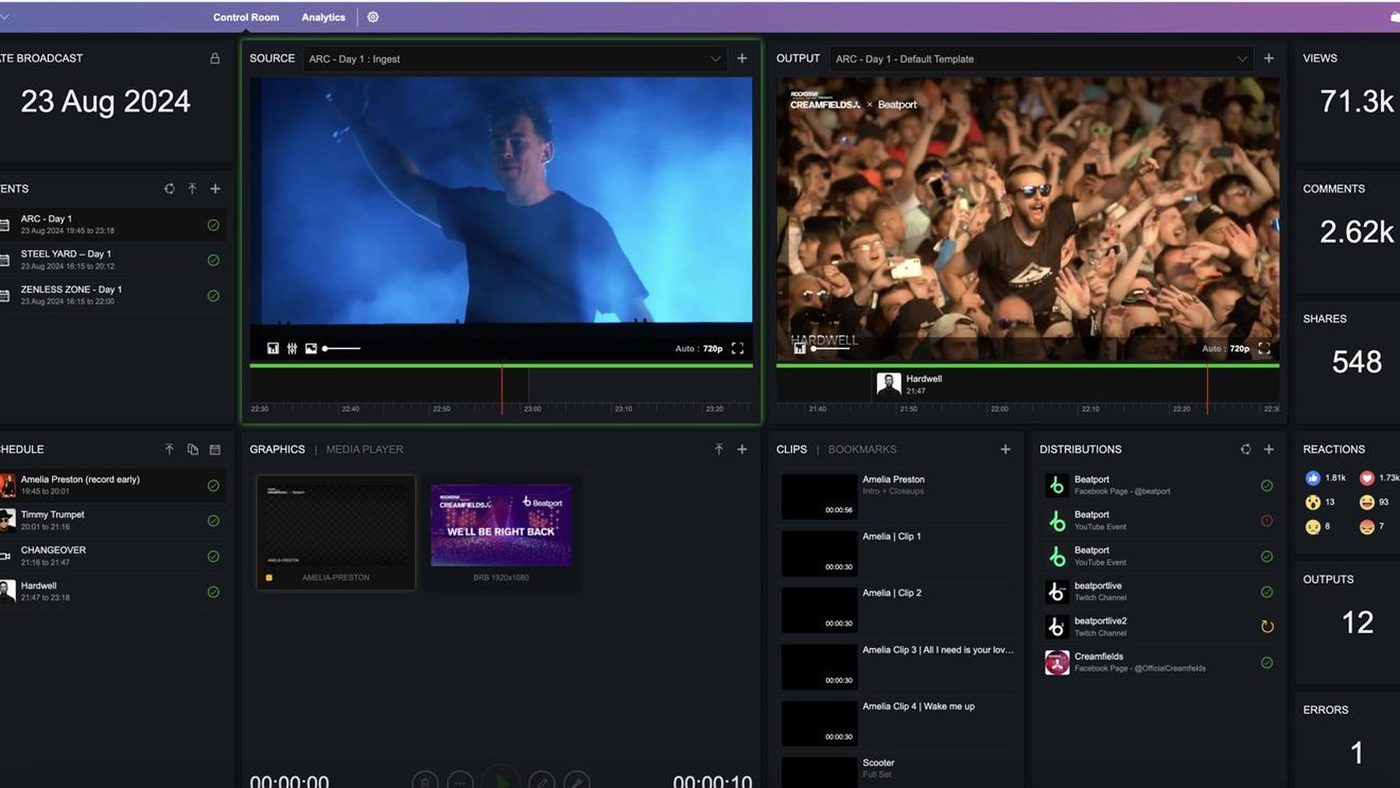The height and width of the screenshot is (788, 1400).
Task: Refresh the events list
Action: click(x=169, y=189)
